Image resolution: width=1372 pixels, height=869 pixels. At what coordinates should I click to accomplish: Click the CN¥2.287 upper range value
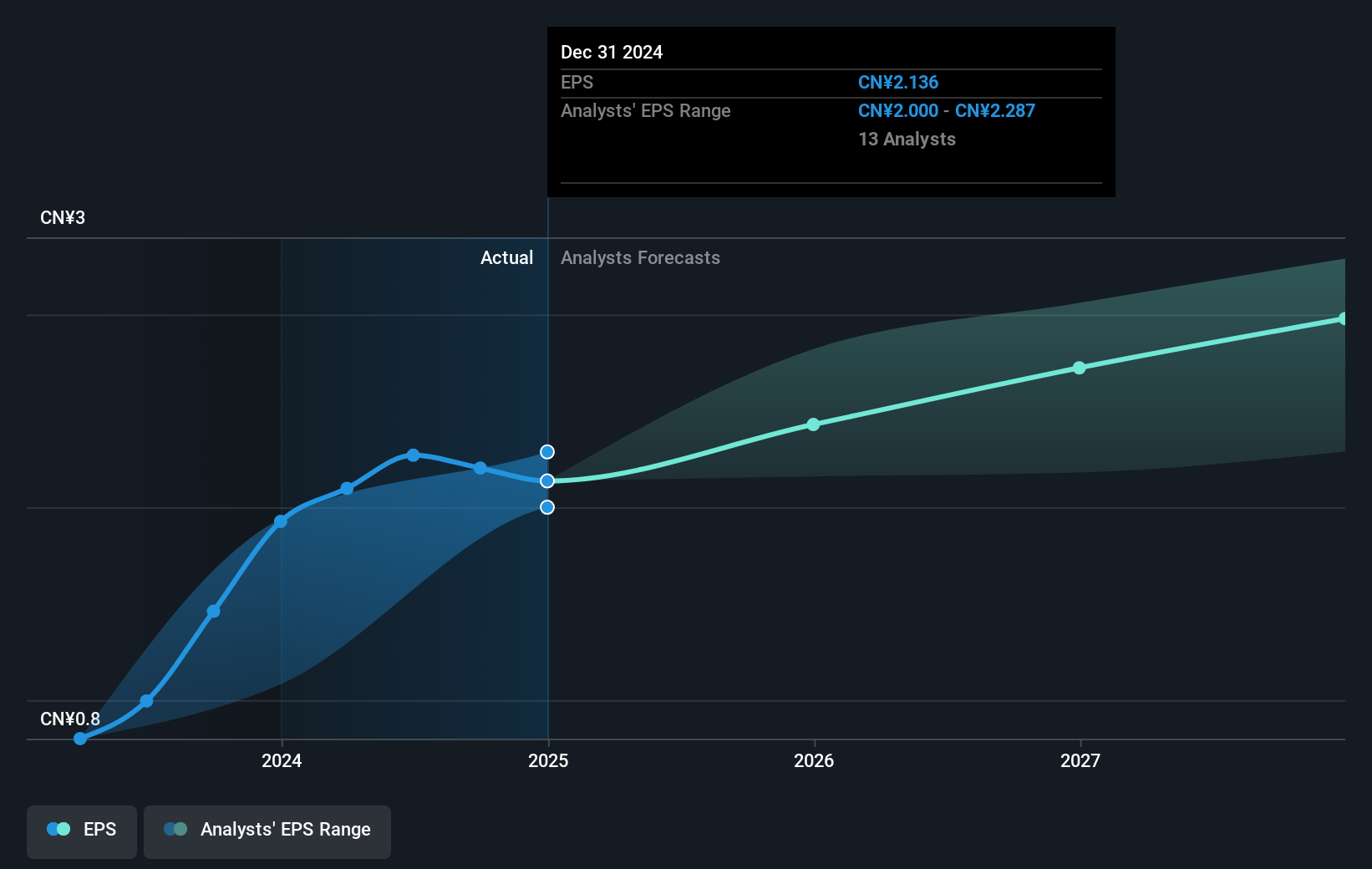coord(995,111)
